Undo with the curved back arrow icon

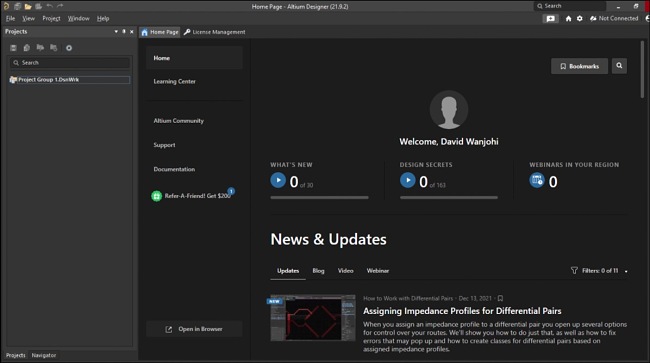(50, 6)
